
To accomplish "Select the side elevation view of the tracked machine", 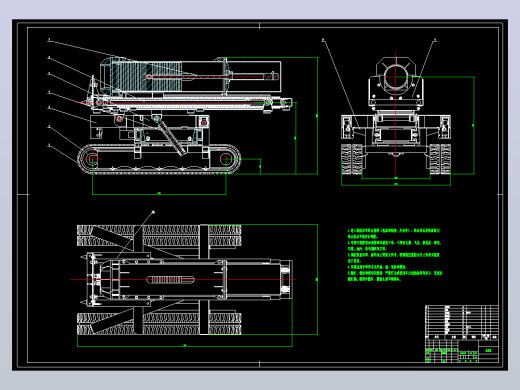I will 185,115.
